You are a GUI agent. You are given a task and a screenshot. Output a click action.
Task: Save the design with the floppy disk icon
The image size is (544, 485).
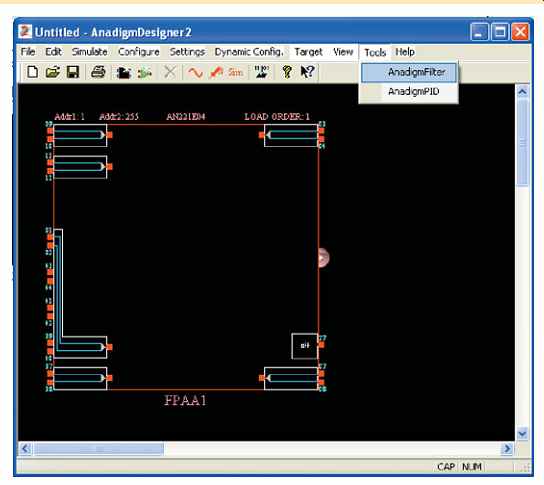tap(73, 72)
